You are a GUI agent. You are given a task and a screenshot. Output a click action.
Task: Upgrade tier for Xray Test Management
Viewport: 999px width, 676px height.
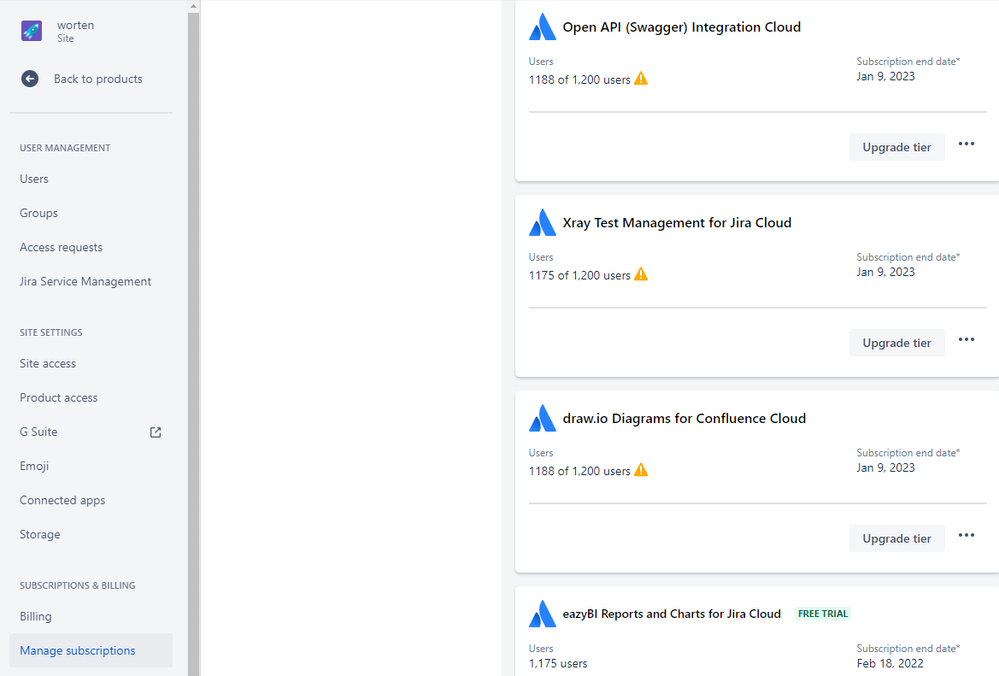896,343
